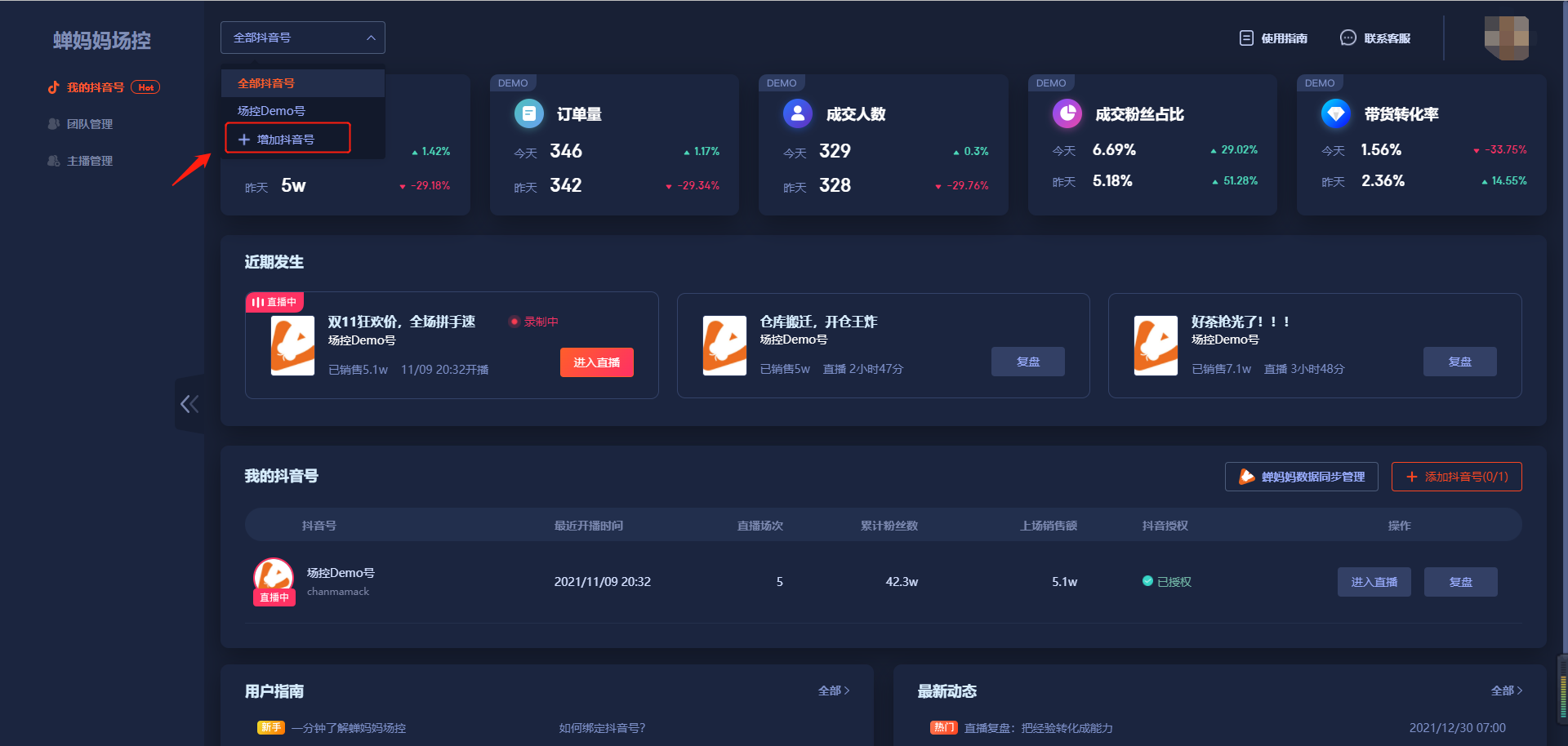This screenshot has height=746, width=1568.
Task: Click the 订单量 card icon
Action: coord(529,113)
